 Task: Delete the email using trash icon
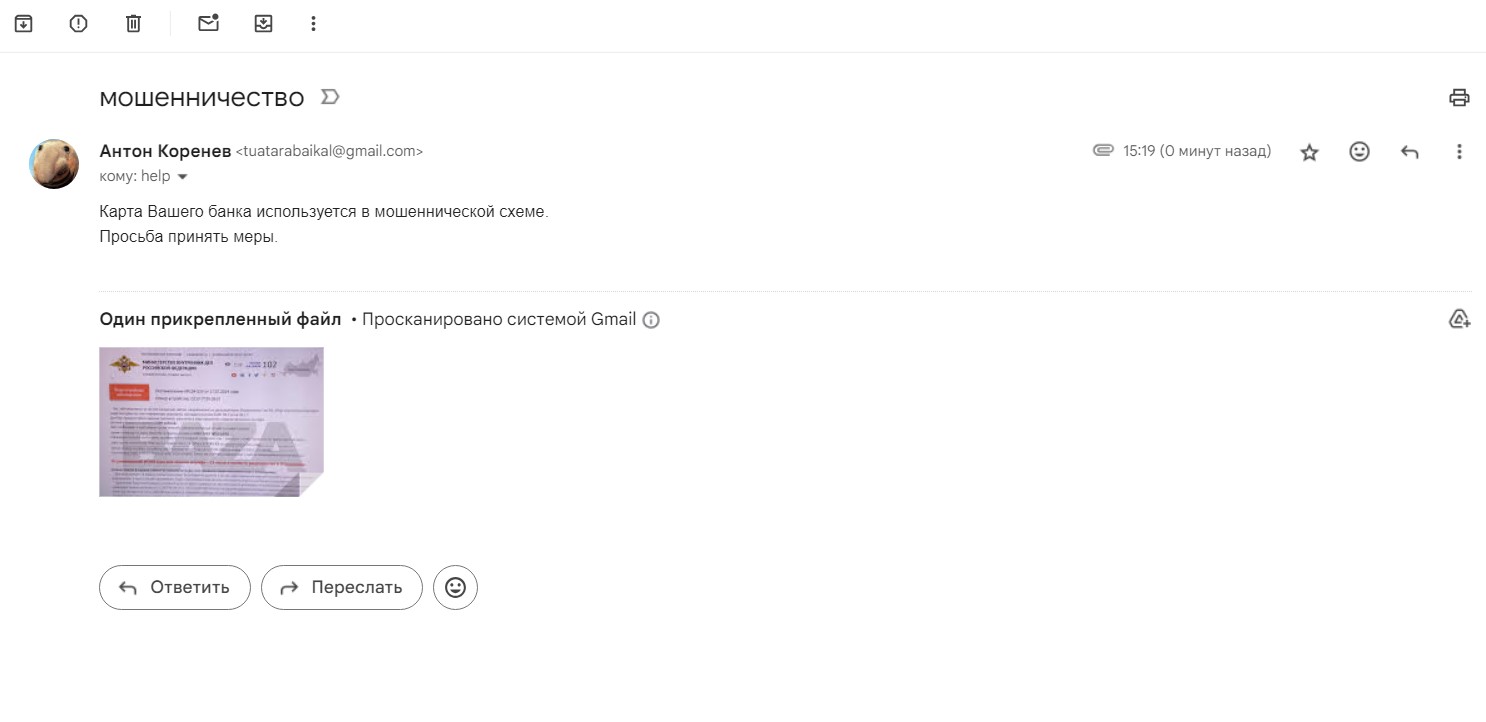point(133,23)
